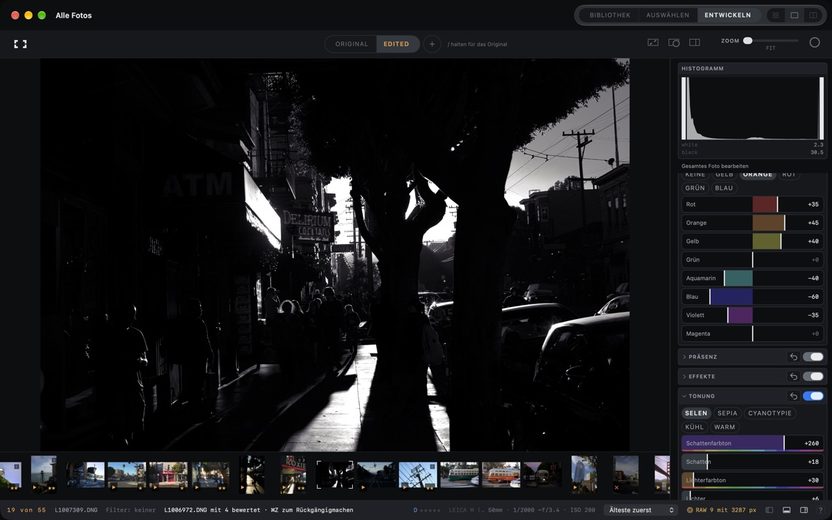Screen dimensions: 832x520
Task: Adjust the Gelb color mix slider
Action: click(752, 241)
